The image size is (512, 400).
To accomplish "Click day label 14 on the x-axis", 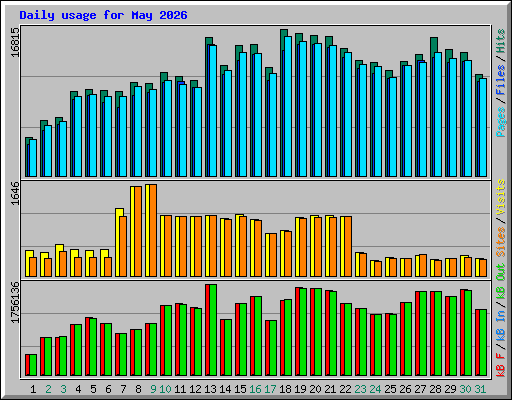I will [225, 389].
